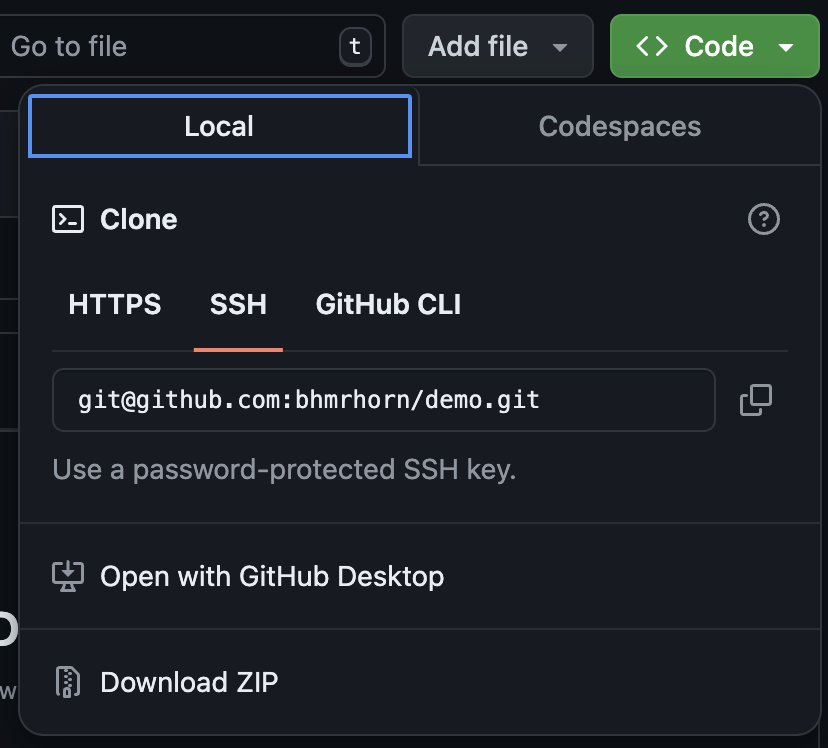Screen dimensions: 828x748
Task: Select the HTTPS clone option
Action: click(x=114, y=304)
